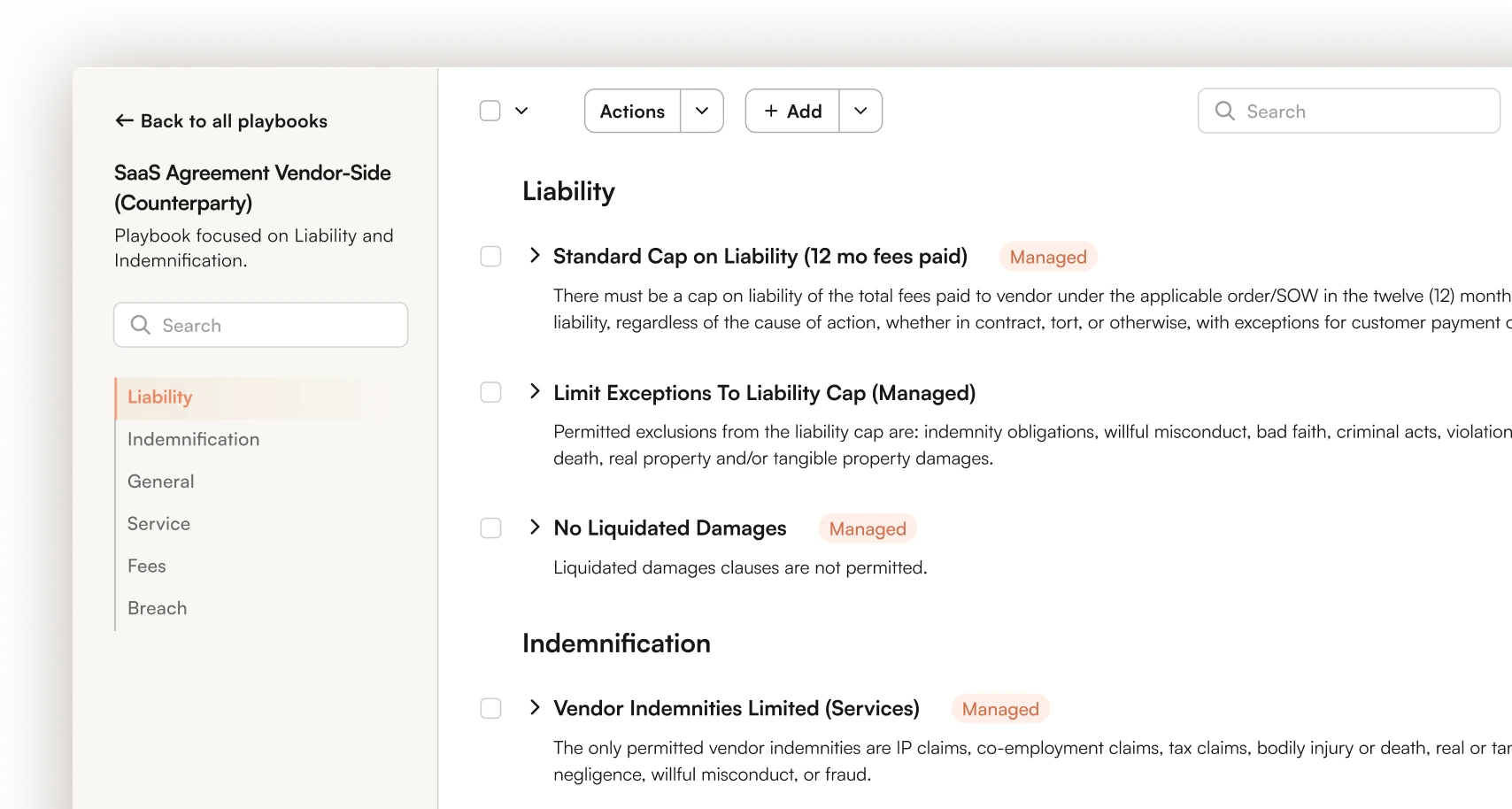Click the 'Standard Cap on Liability (12 mo fees paid)' title
1512x809 pixels.
pos(760,256)
